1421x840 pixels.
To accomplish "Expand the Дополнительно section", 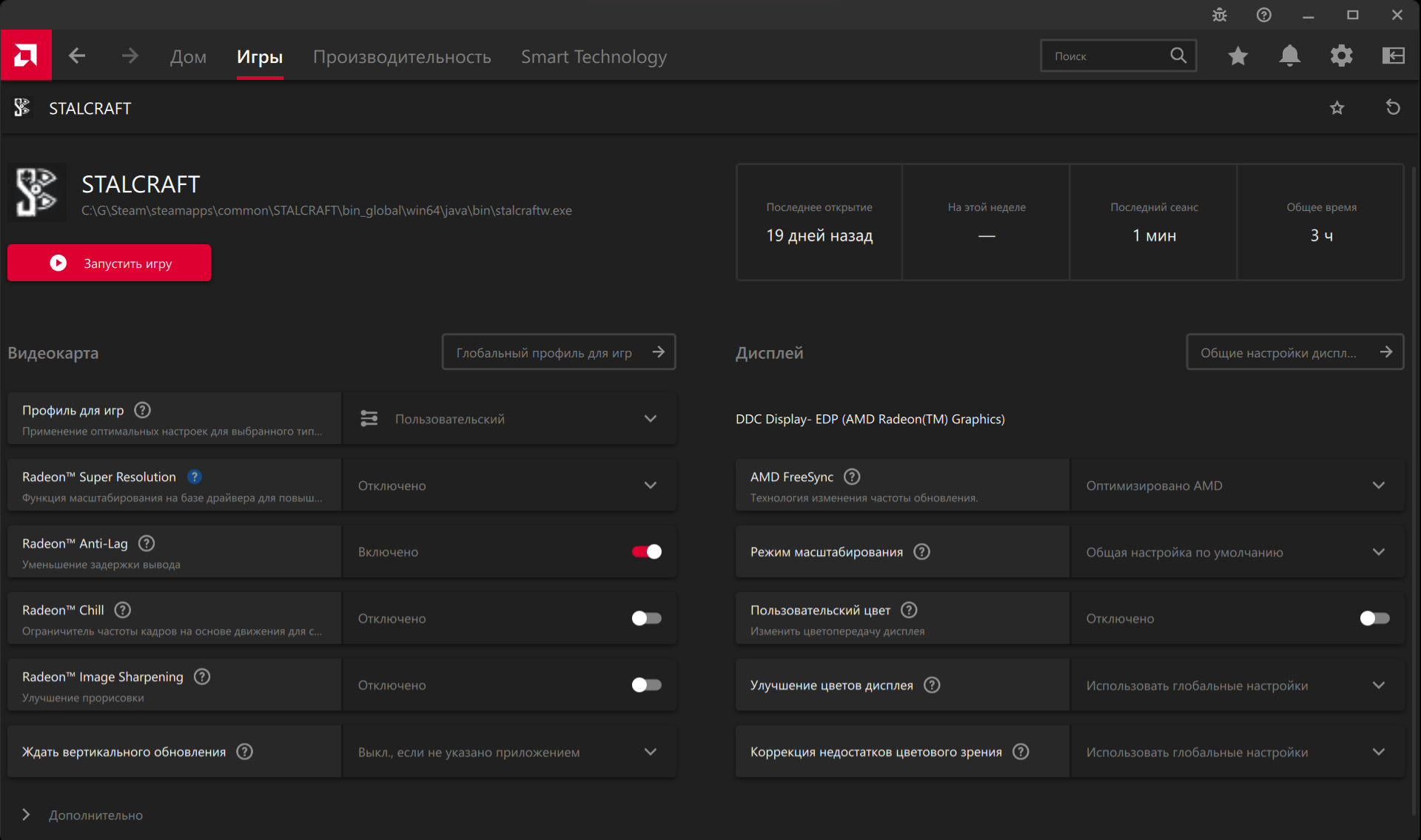I will pyautogui.click(x=82, y=815).
